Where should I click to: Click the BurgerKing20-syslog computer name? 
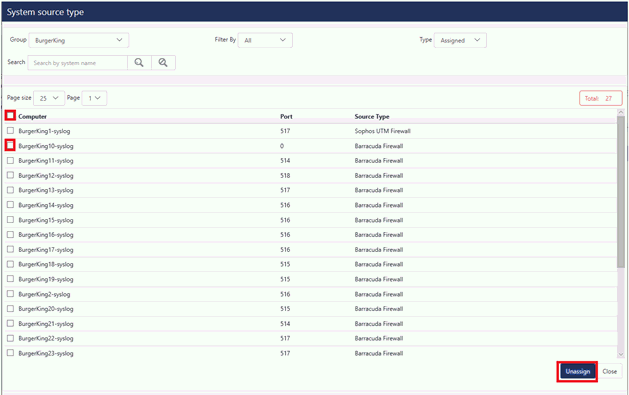pos(46,309)
